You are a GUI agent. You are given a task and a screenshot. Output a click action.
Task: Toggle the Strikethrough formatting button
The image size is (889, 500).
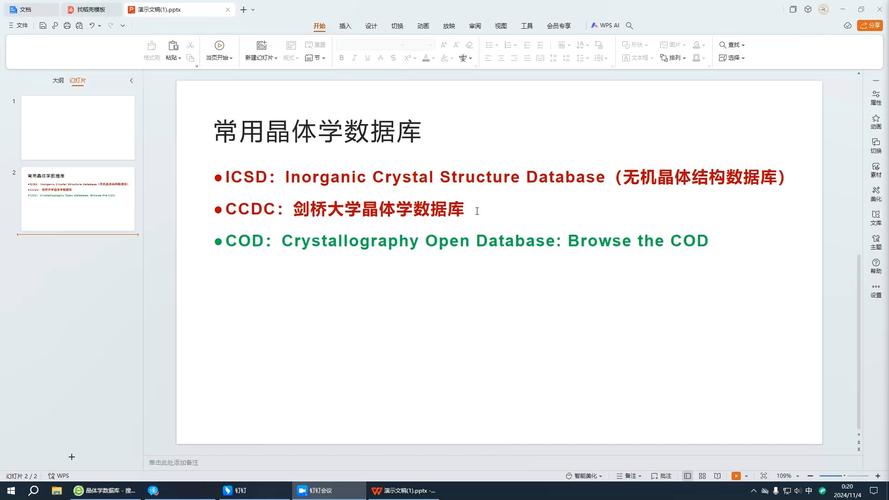(x=393, y=58)
